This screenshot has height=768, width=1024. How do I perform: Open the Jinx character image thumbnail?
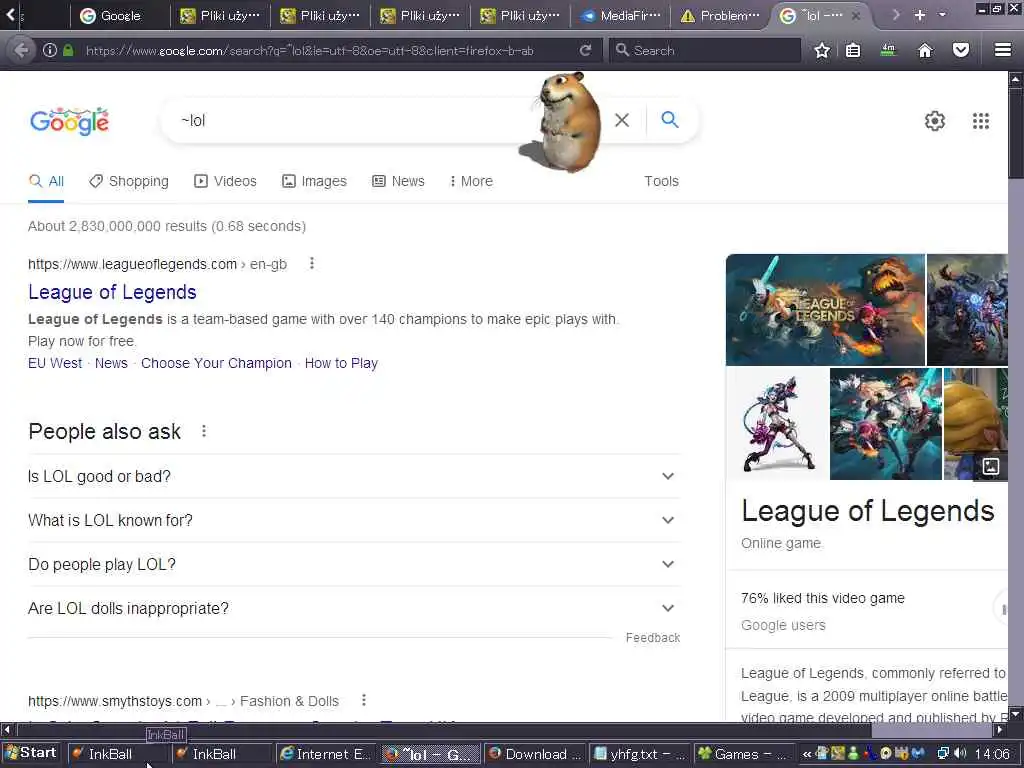tap(777, 423)
